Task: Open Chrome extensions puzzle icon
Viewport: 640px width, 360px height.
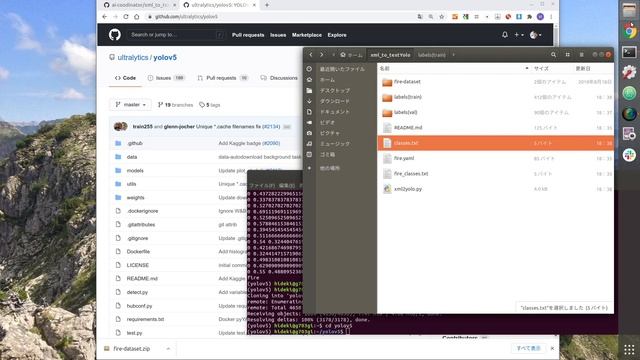Action: (x=529, y=17)
